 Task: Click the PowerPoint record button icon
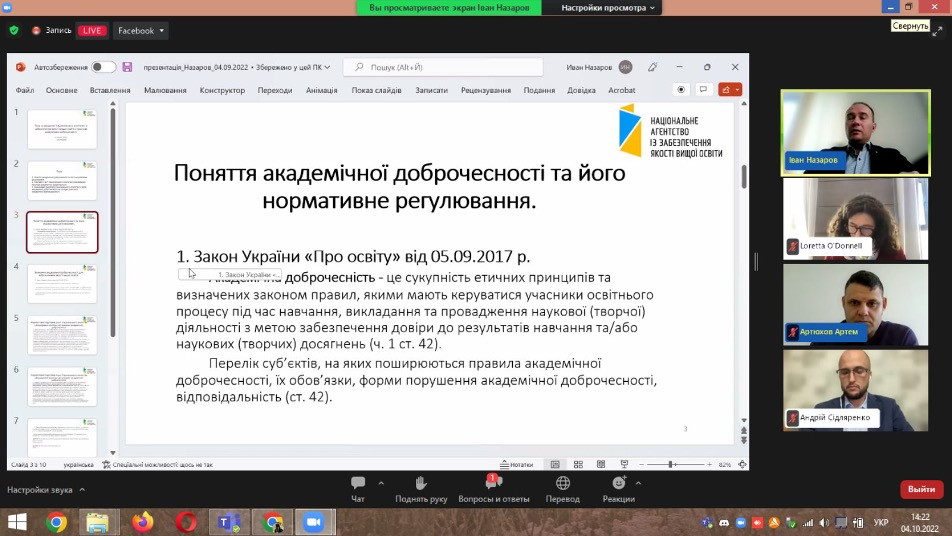681,89
